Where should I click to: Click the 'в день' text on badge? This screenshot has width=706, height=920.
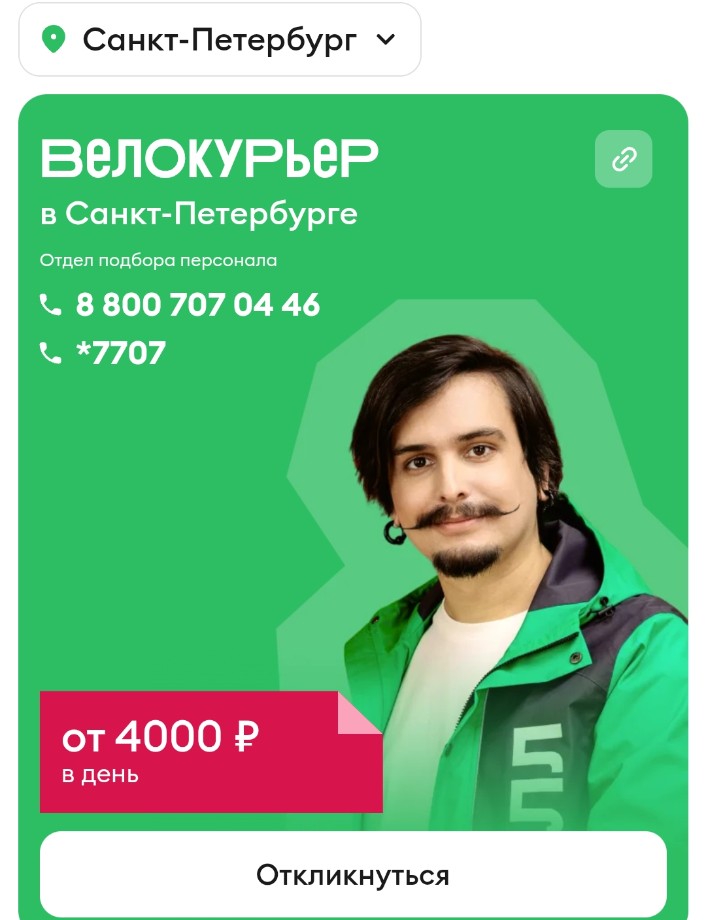pos(100,775)
